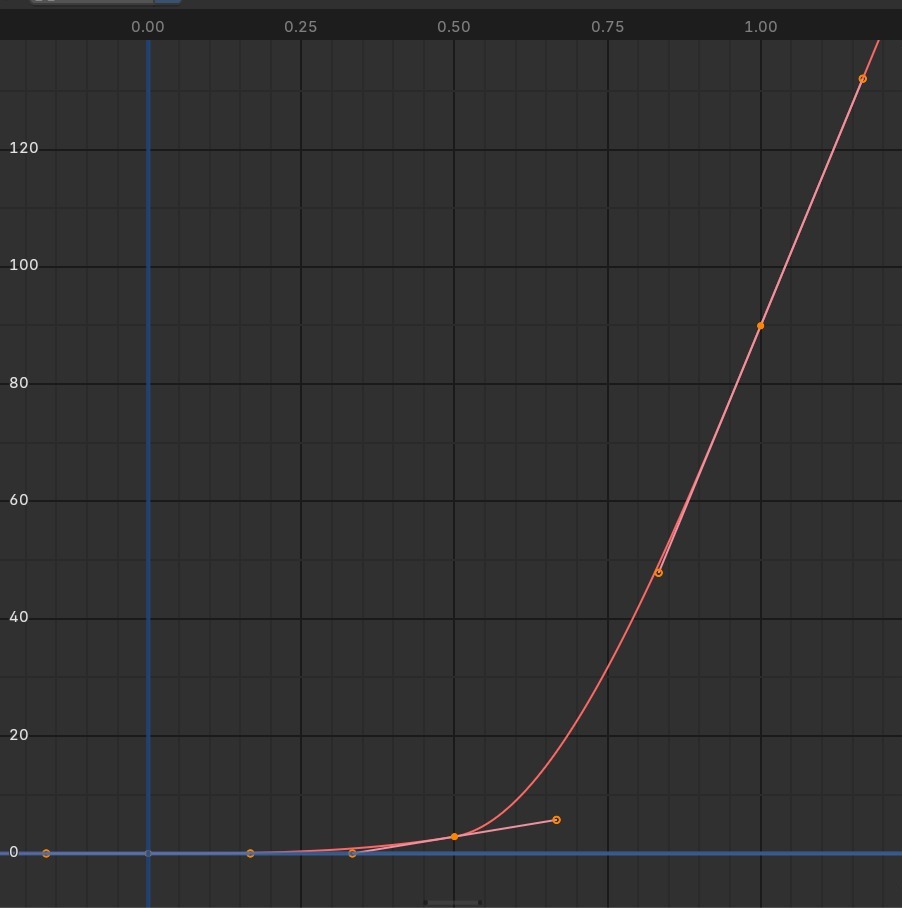Click the 0.50 mark on the time ruler
The height and width of the screenshot is (908, 902).
[454, 27]
